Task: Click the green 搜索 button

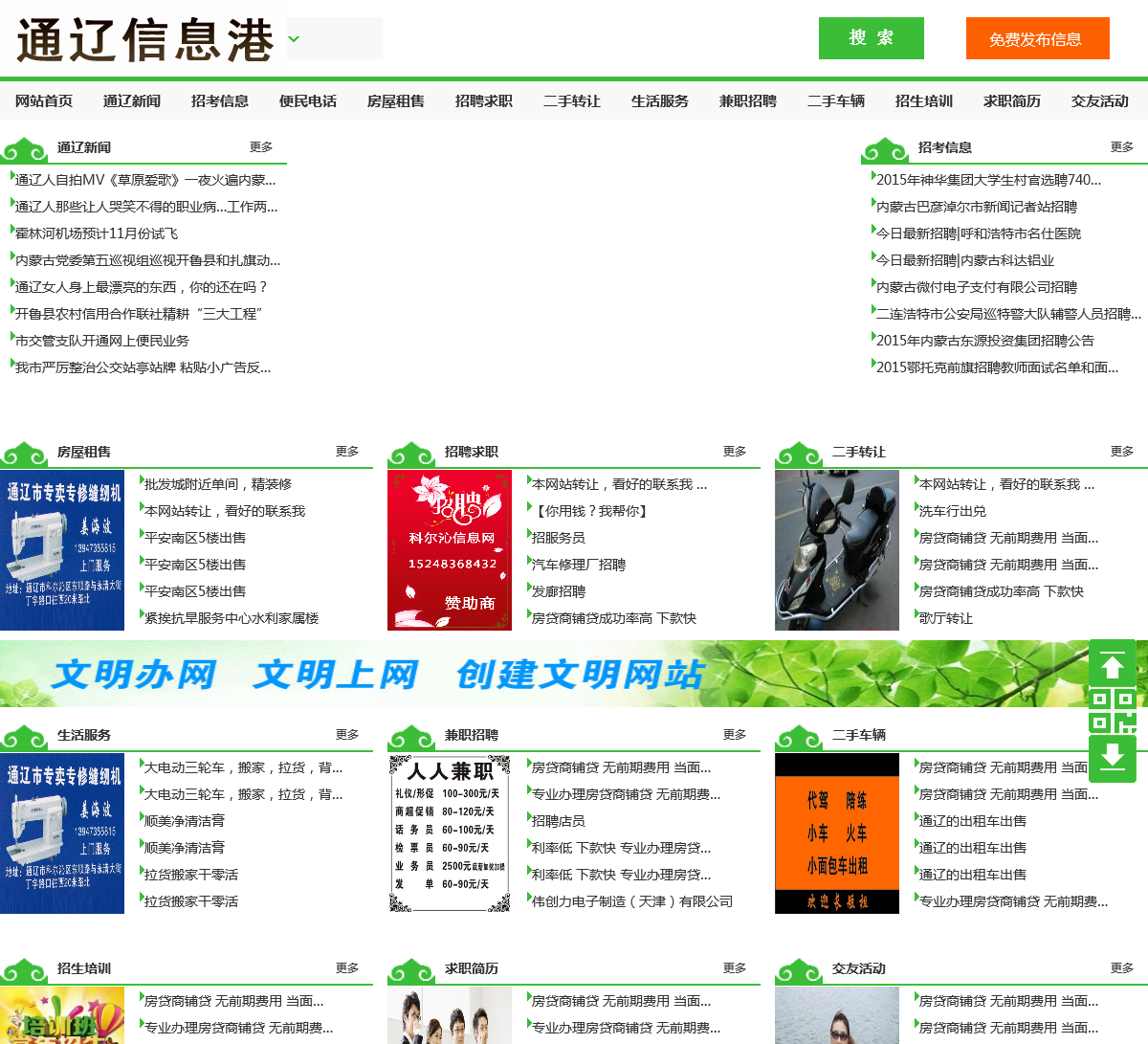Action: click(872, 38)
